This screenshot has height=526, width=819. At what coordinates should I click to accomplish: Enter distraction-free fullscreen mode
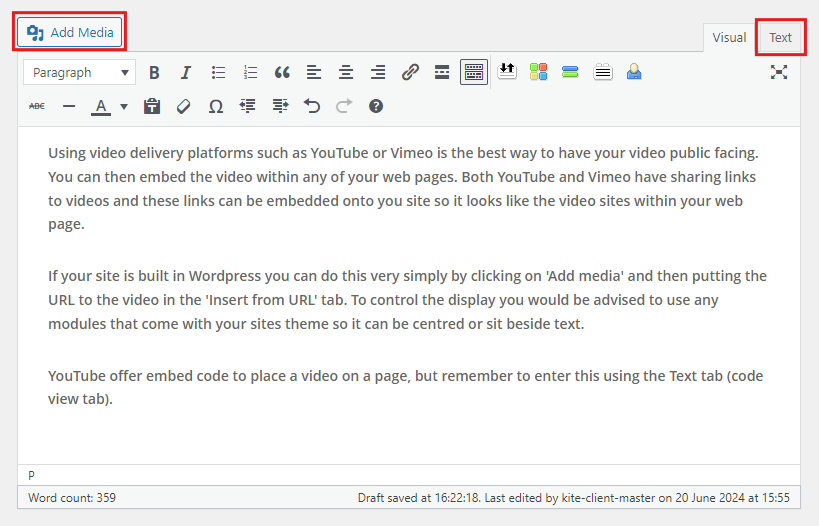(779, 72)
